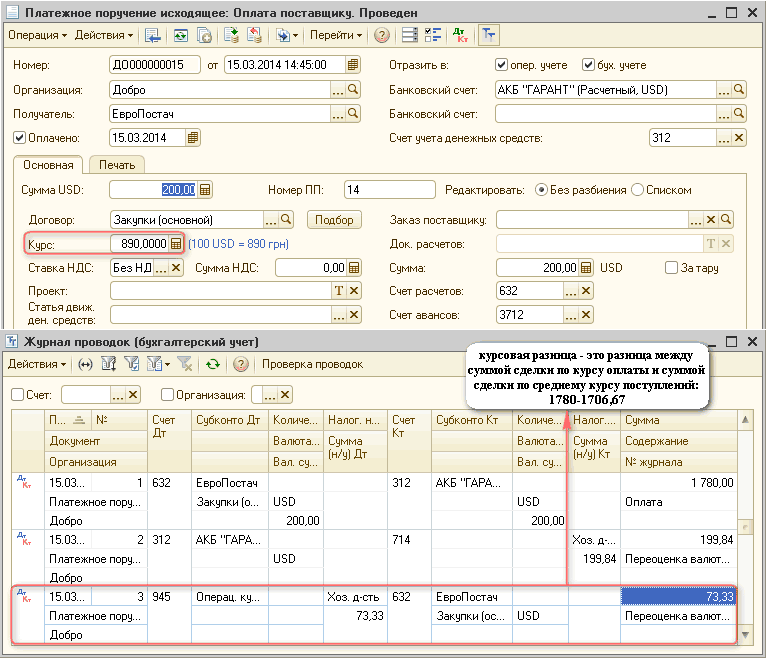The height and width of the screenshot is (659, 767).
Task: Open help in the payment order toolbar
Action: pyautogui.click(x=382, y=35)
